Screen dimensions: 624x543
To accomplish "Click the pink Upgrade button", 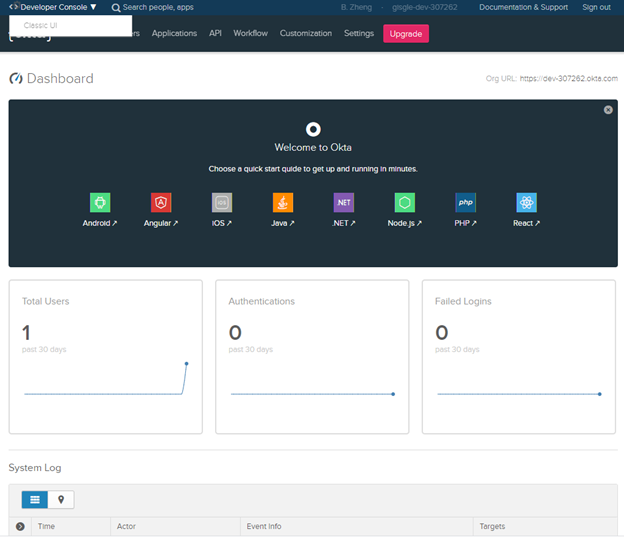I will click(x=406, y=34).
